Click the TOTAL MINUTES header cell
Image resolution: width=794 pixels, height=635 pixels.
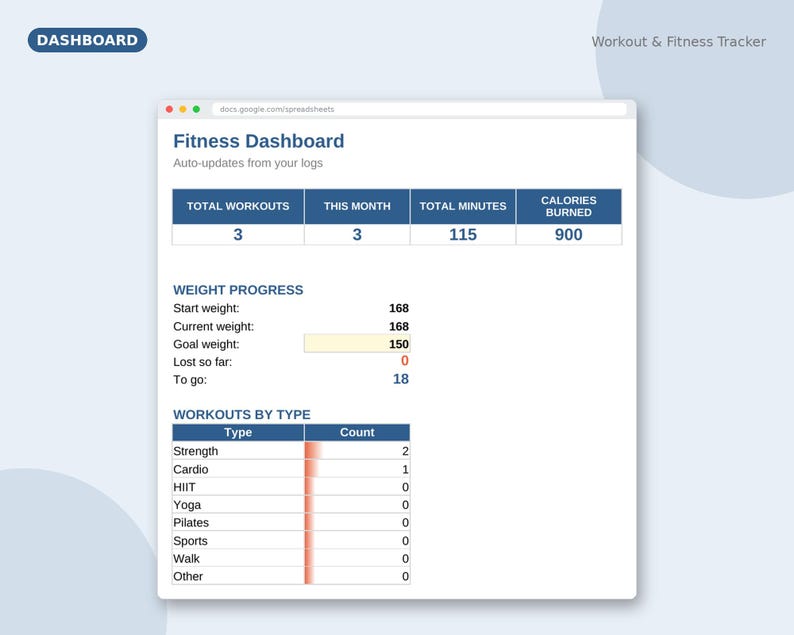tap(463, 207)
